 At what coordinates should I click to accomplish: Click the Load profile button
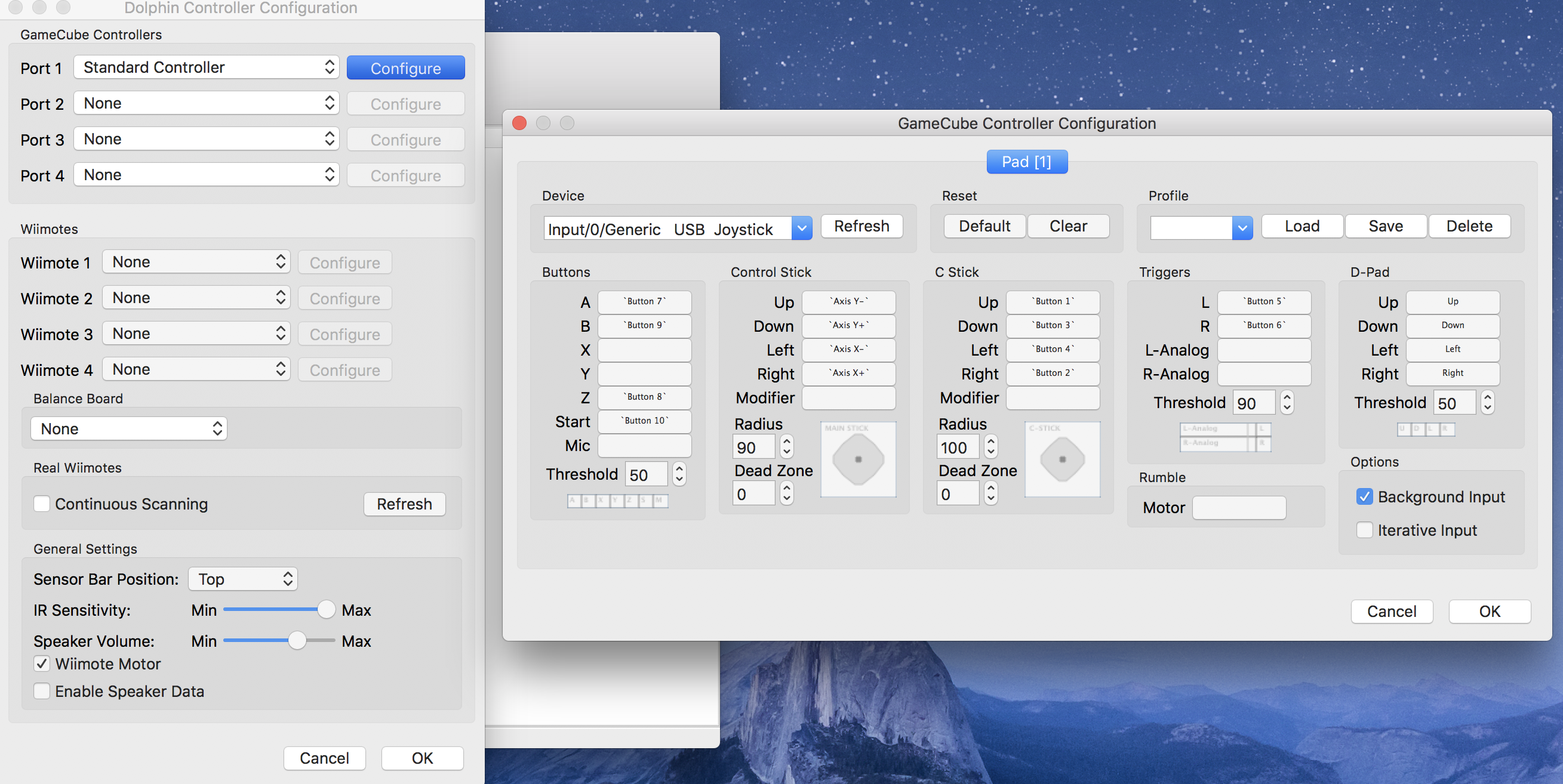(x=1302, y=226)
